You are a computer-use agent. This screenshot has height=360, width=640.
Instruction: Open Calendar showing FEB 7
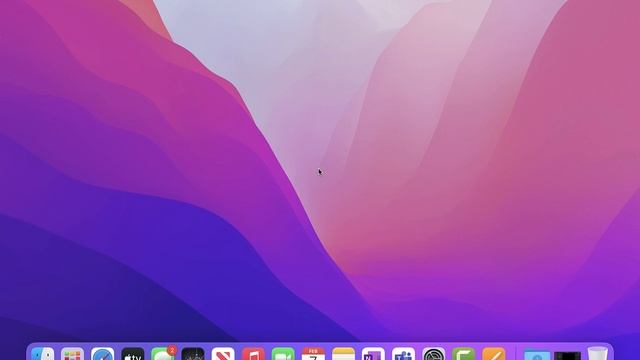(x=313, y=354)
